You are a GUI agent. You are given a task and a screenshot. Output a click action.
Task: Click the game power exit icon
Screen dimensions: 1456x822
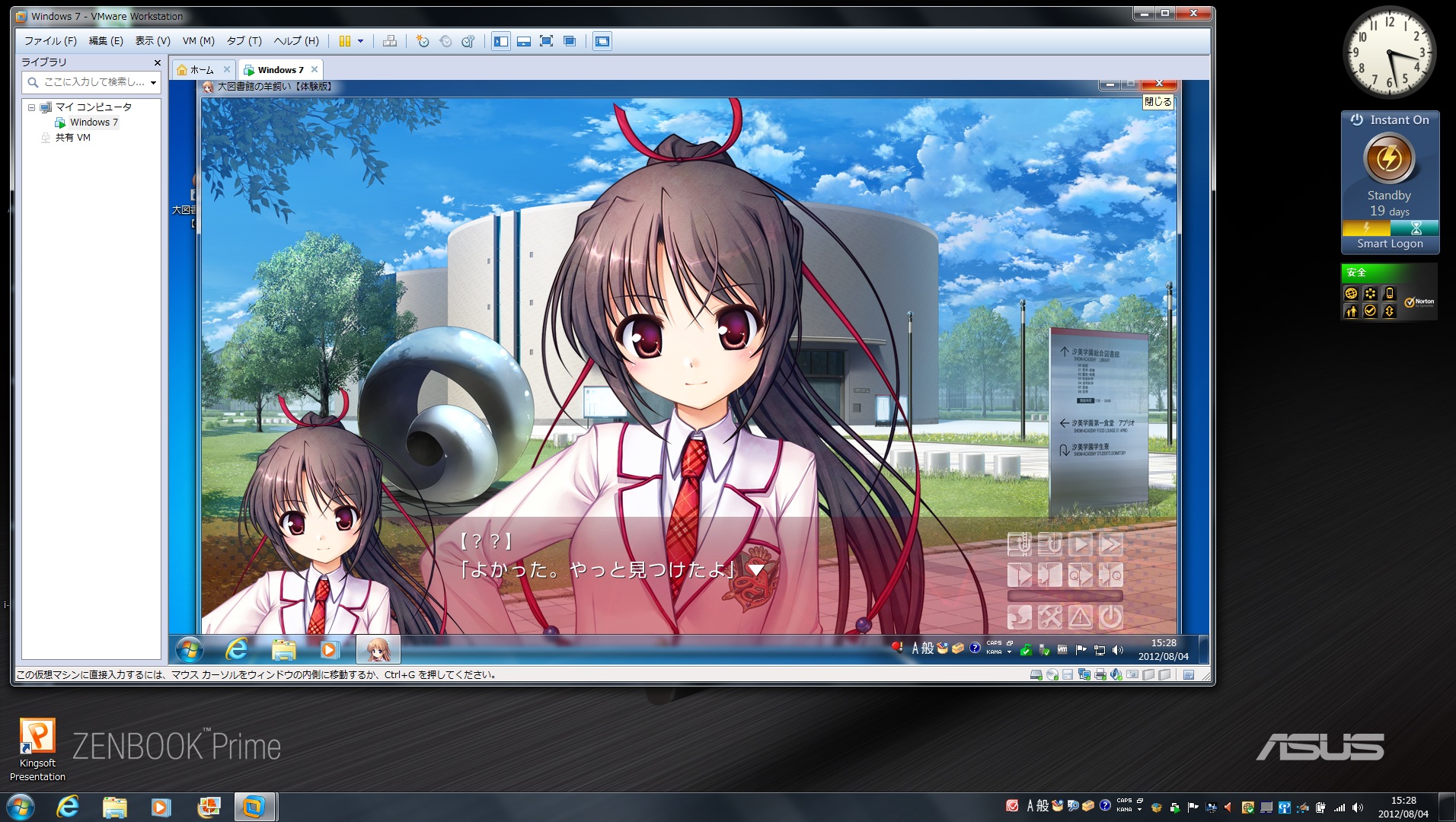[1111, 617]
